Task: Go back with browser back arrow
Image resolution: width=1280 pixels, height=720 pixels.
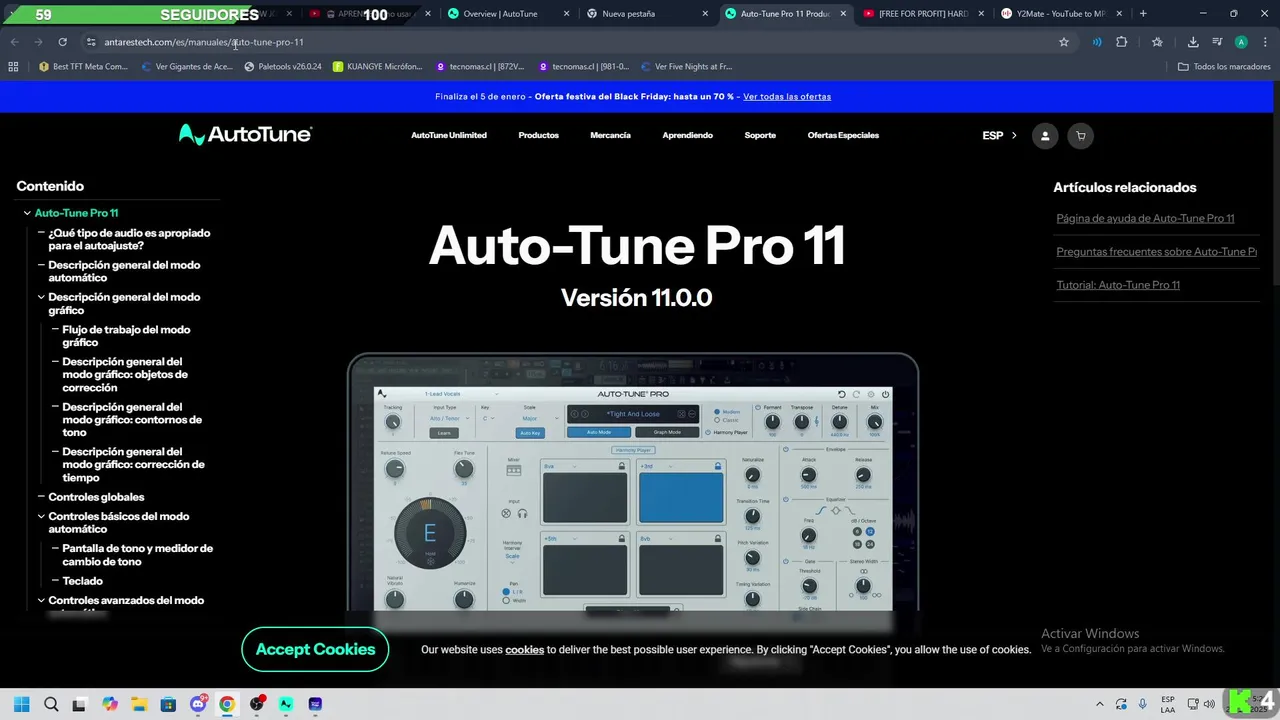Action: click(14, 42)
